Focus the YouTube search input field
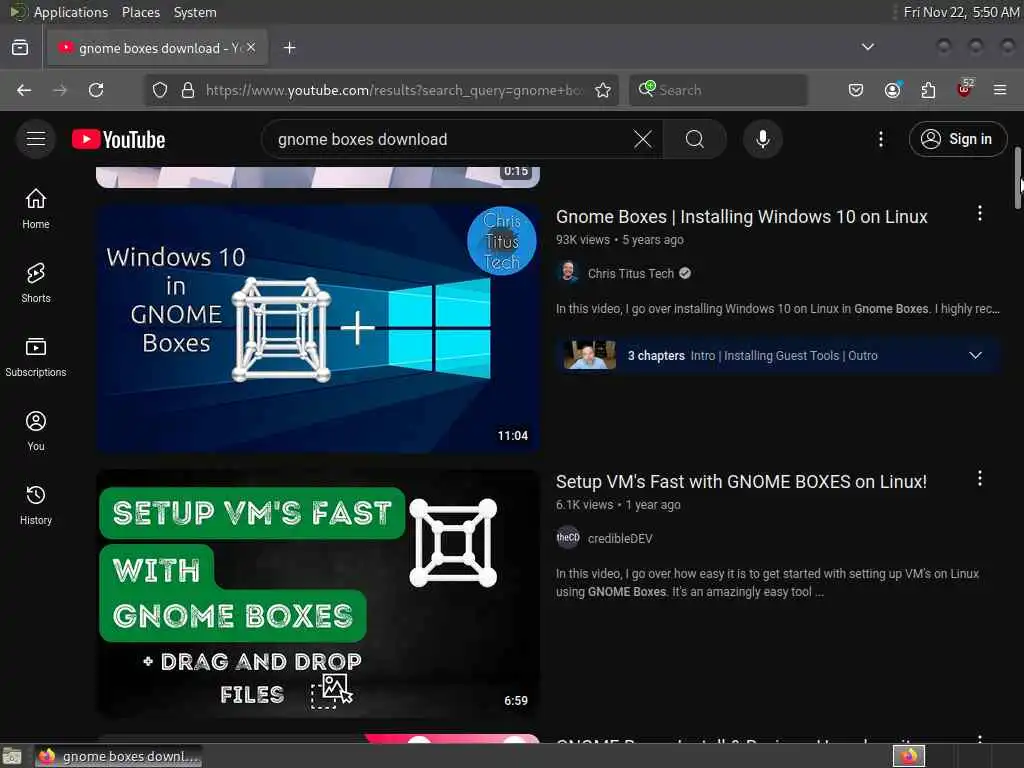This screenshot has width=1024, height=768. (451, 139)
